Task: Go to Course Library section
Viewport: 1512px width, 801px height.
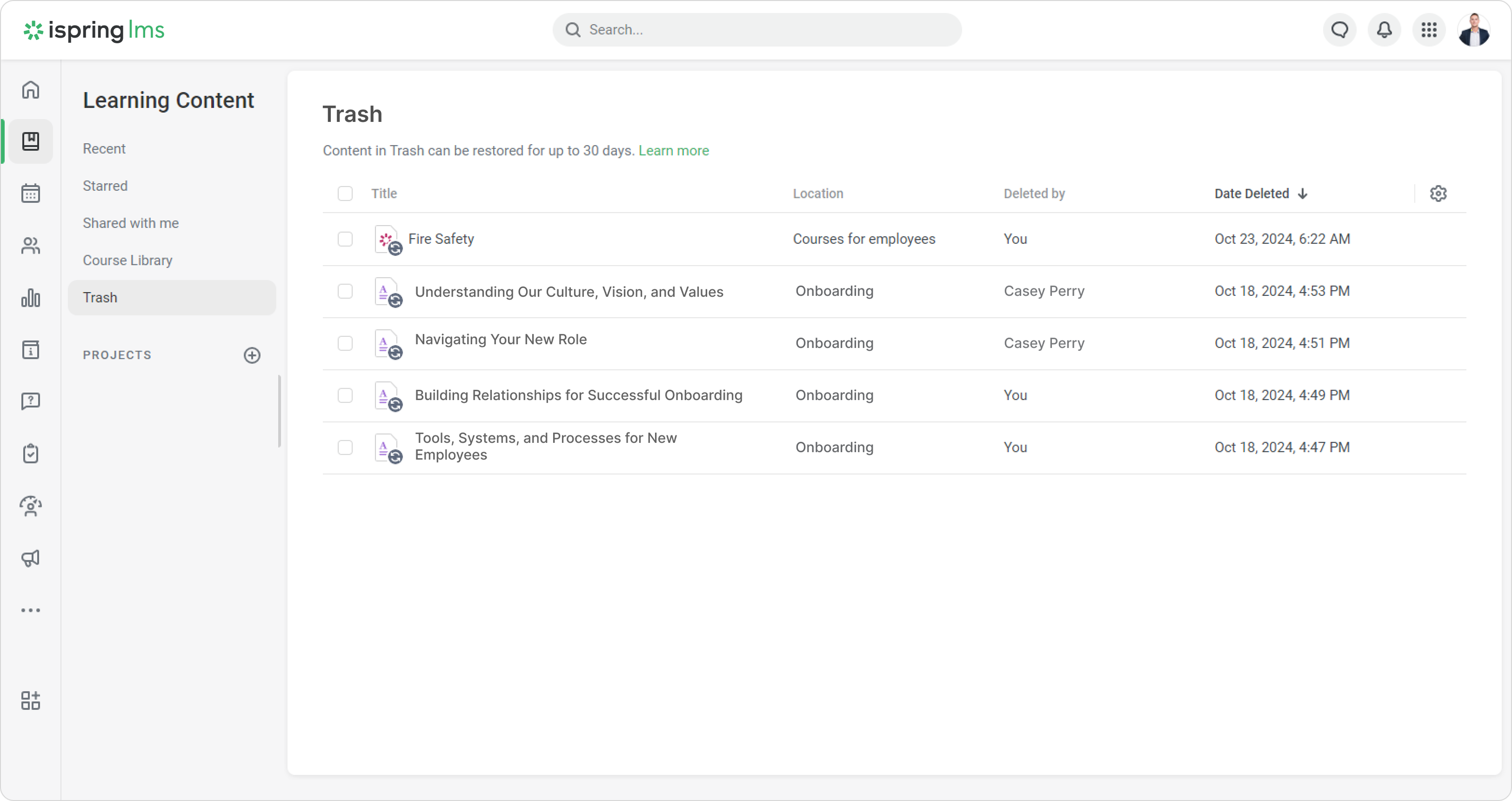Action: coord(127,260)
